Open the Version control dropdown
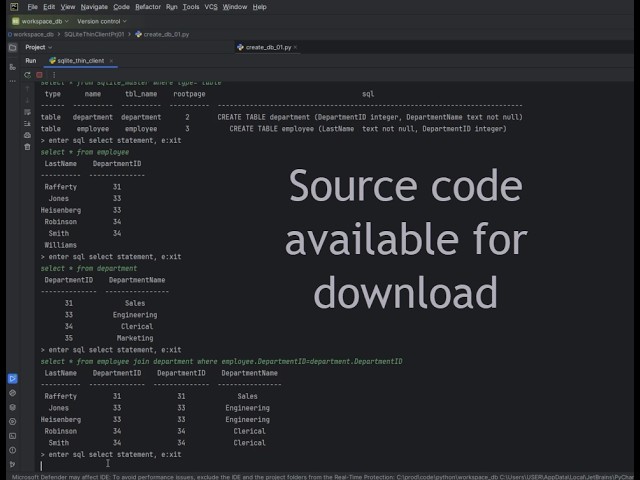 (102, 21)
